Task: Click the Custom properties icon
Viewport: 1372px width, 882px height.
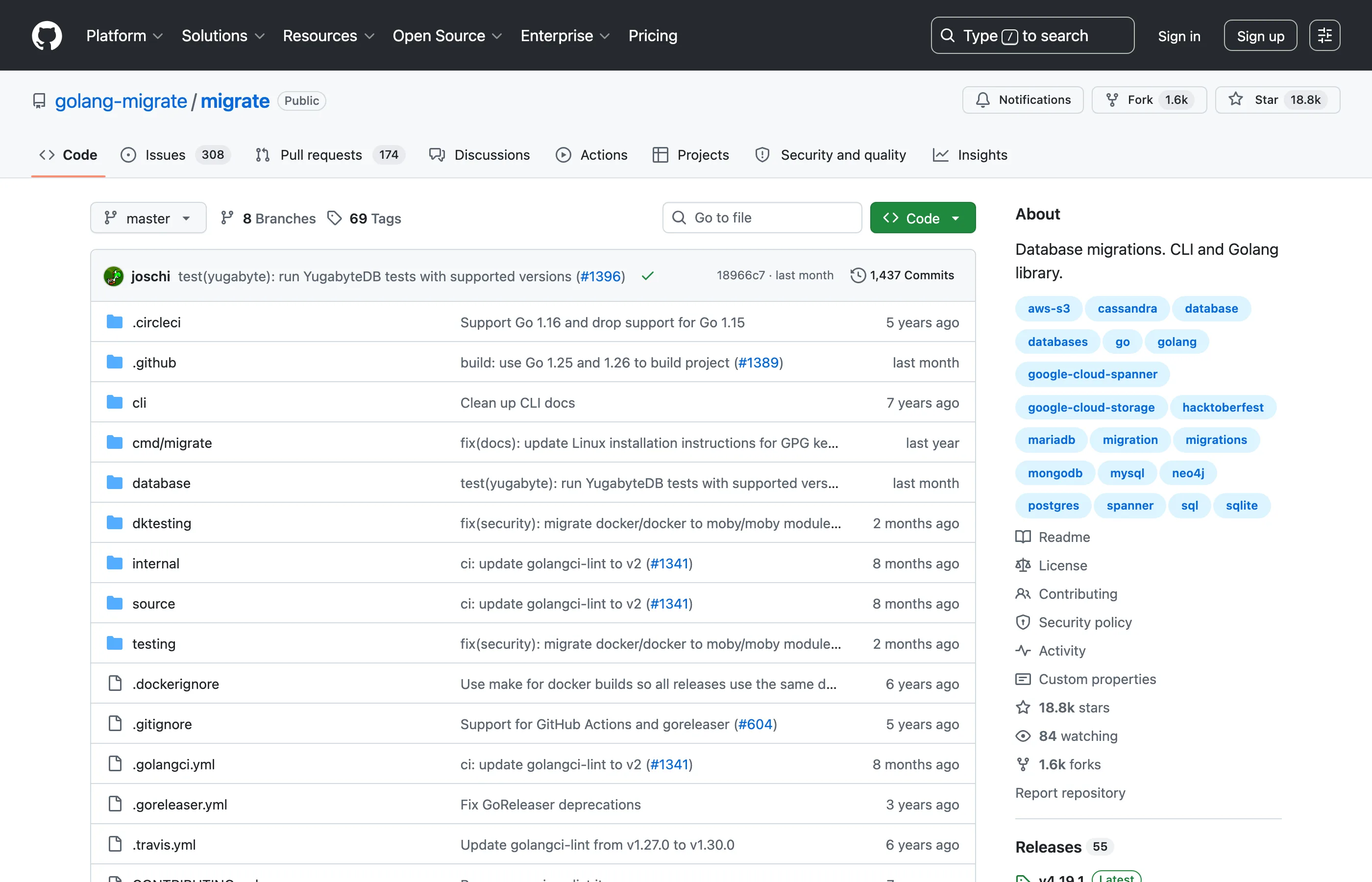Action: (1023, 679)
